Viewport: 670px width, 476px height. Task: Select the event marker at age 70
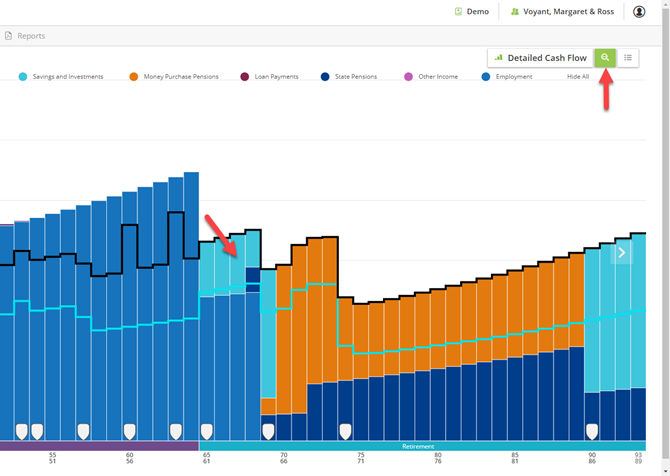[268, 432]
